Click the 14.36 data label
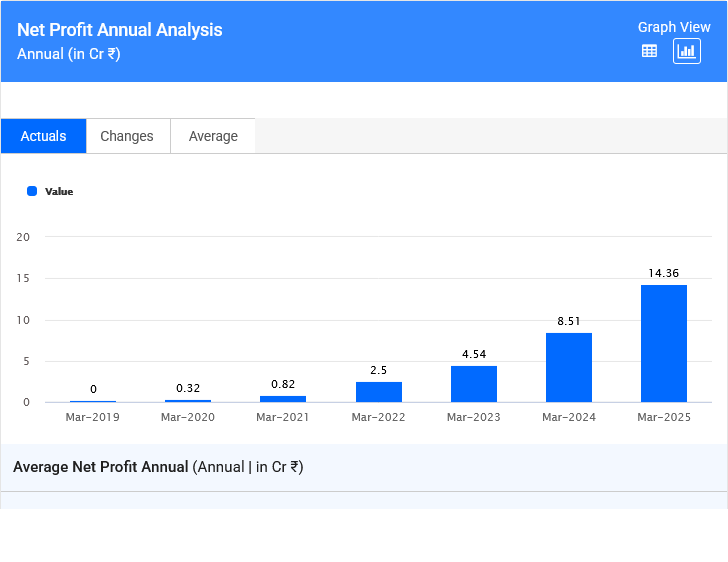Screen dimensions: 728x562 pyautogui.click(x=664, y=273)
